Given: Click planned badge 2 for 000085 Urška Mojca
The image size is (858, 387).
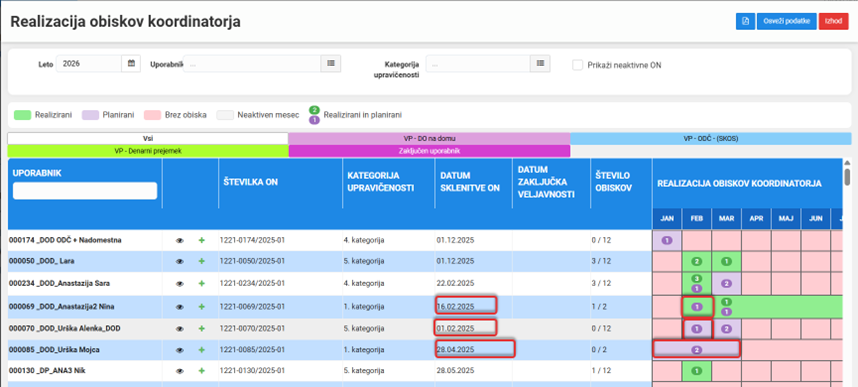Looking at the screenshot, I should point(697,350).
